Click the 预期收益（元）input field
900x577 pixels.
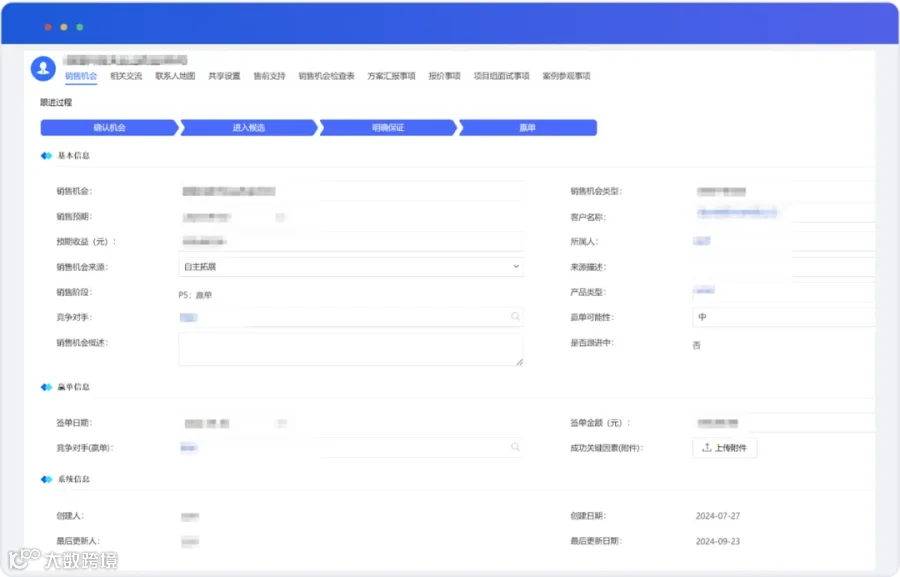(x=351, y=242)
